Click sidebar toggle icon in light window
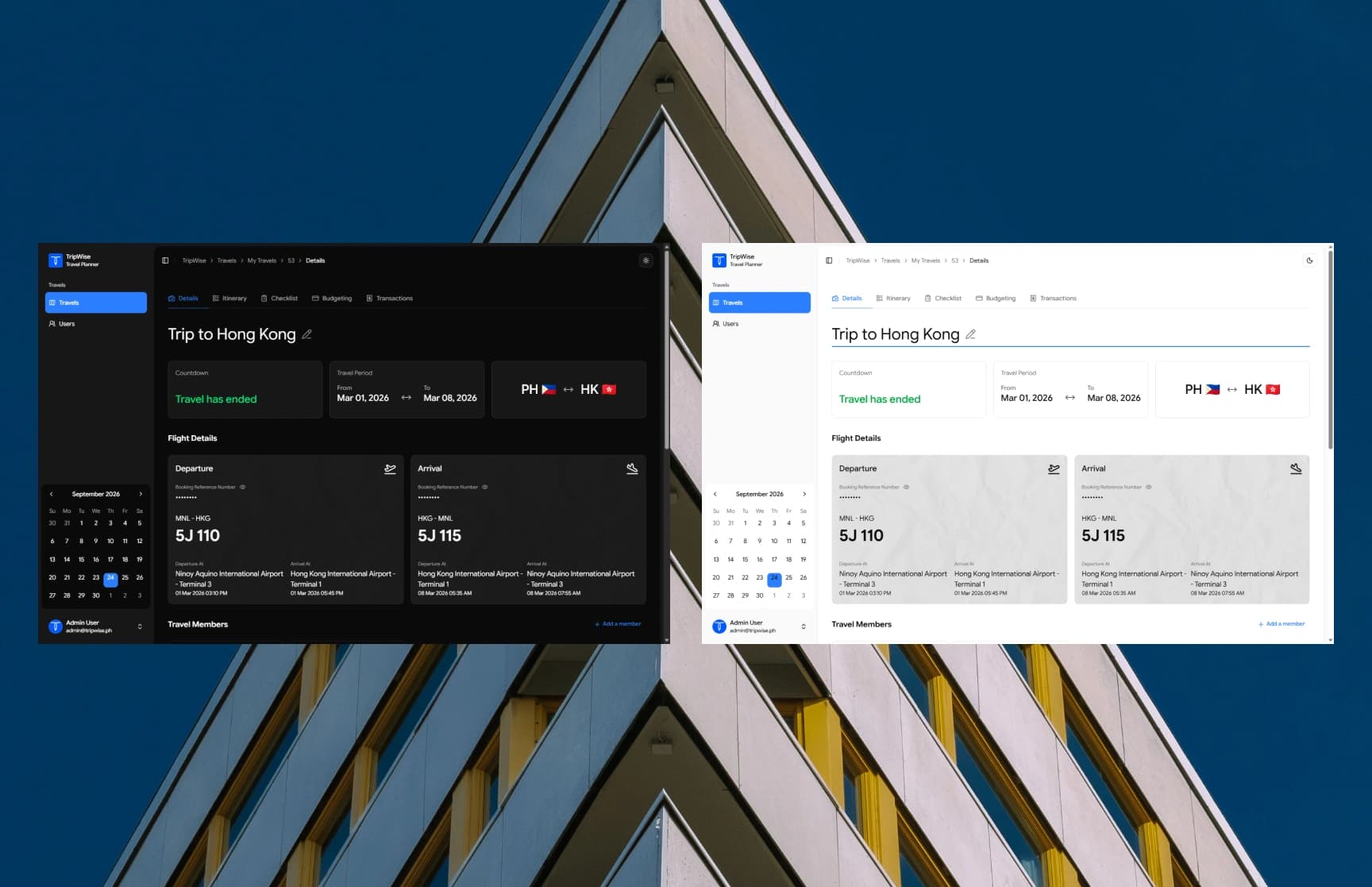 pyautogui.click(x=829, y=260)
